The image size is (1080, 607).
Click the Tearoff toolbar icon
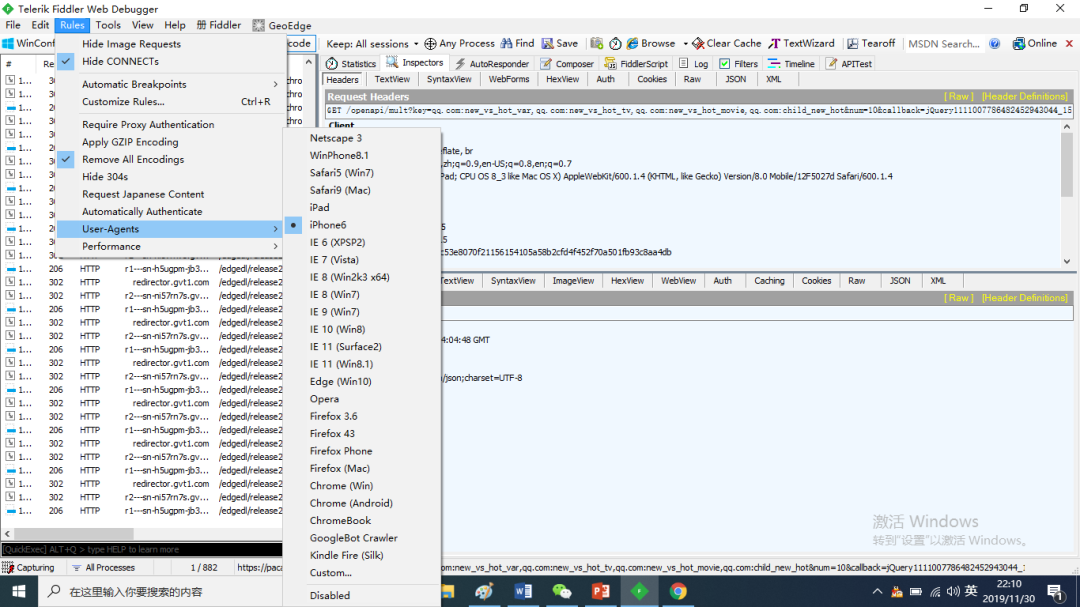(853, 43)
